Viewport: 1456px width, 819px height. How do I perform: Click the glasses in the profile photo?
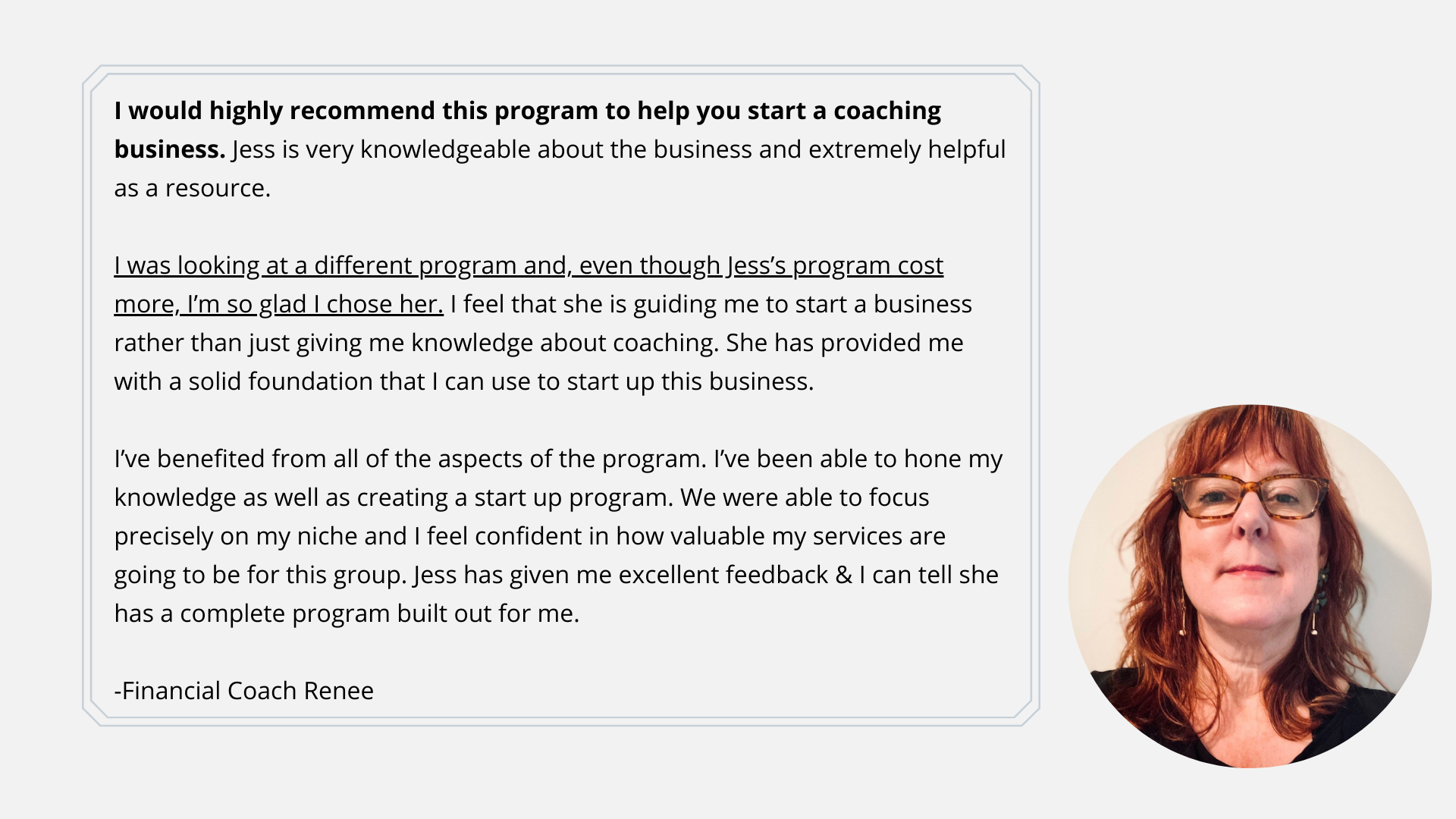tap(1250, 495)
